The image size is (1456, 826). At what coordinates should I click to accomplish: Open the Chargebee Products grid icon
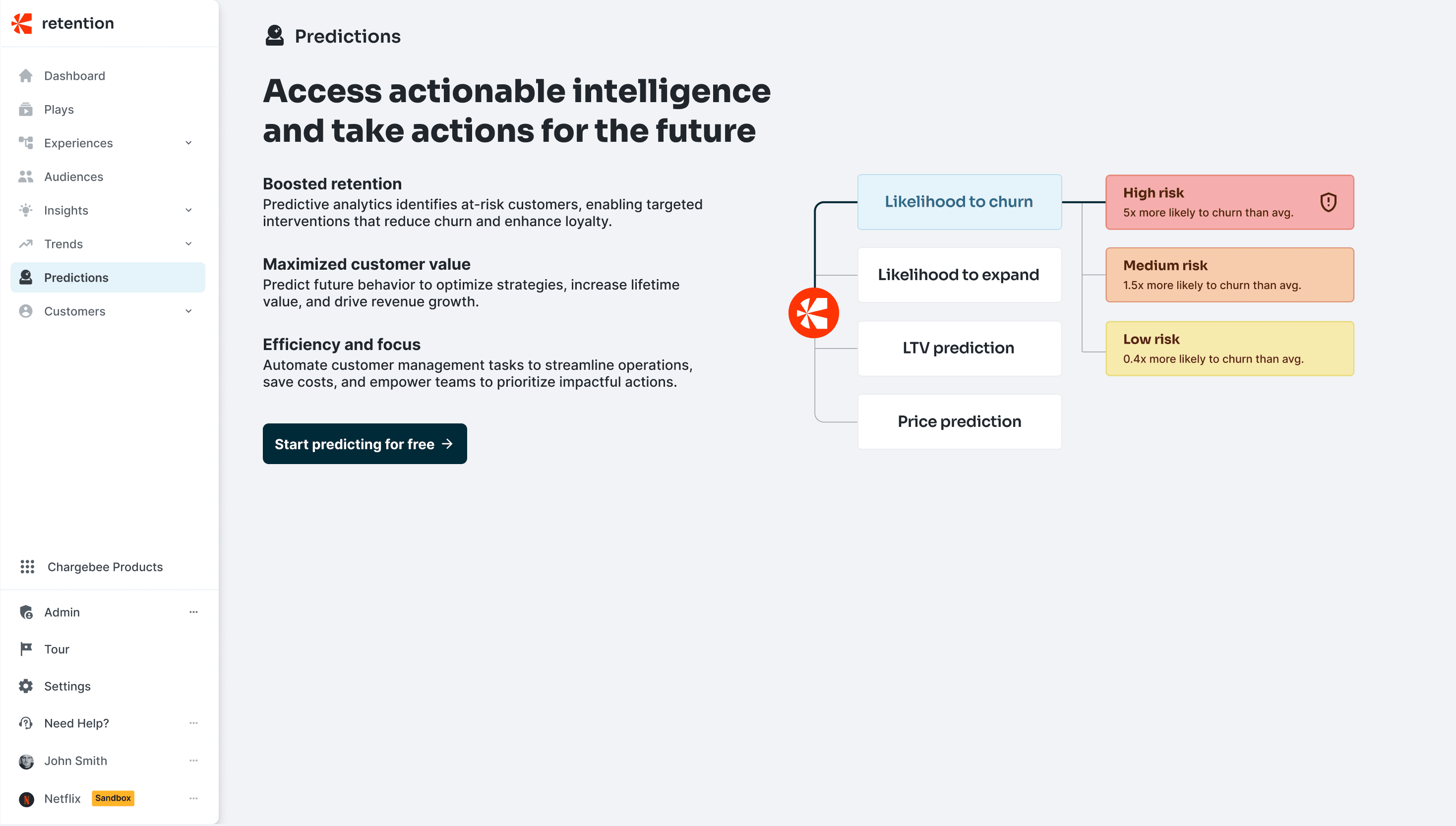coord(27,566)
